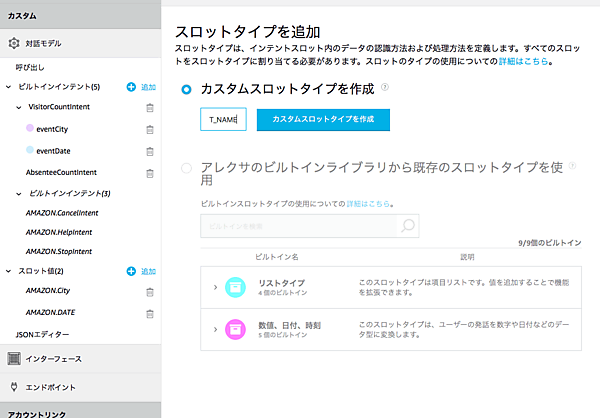Select the built-in library slot type radio option

[186, 169]
